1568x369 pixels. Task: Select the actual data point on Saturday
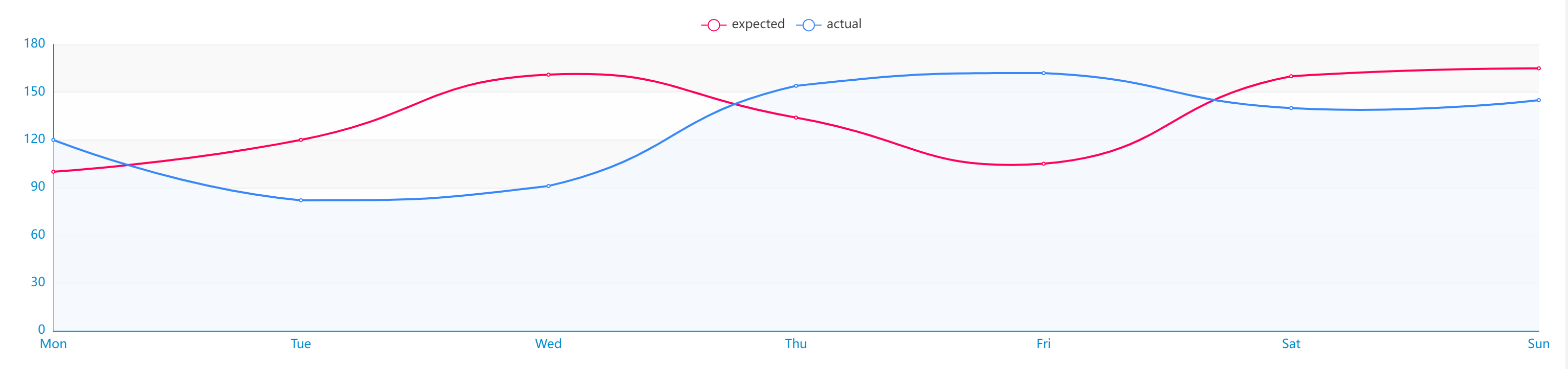coord(1291,108)
